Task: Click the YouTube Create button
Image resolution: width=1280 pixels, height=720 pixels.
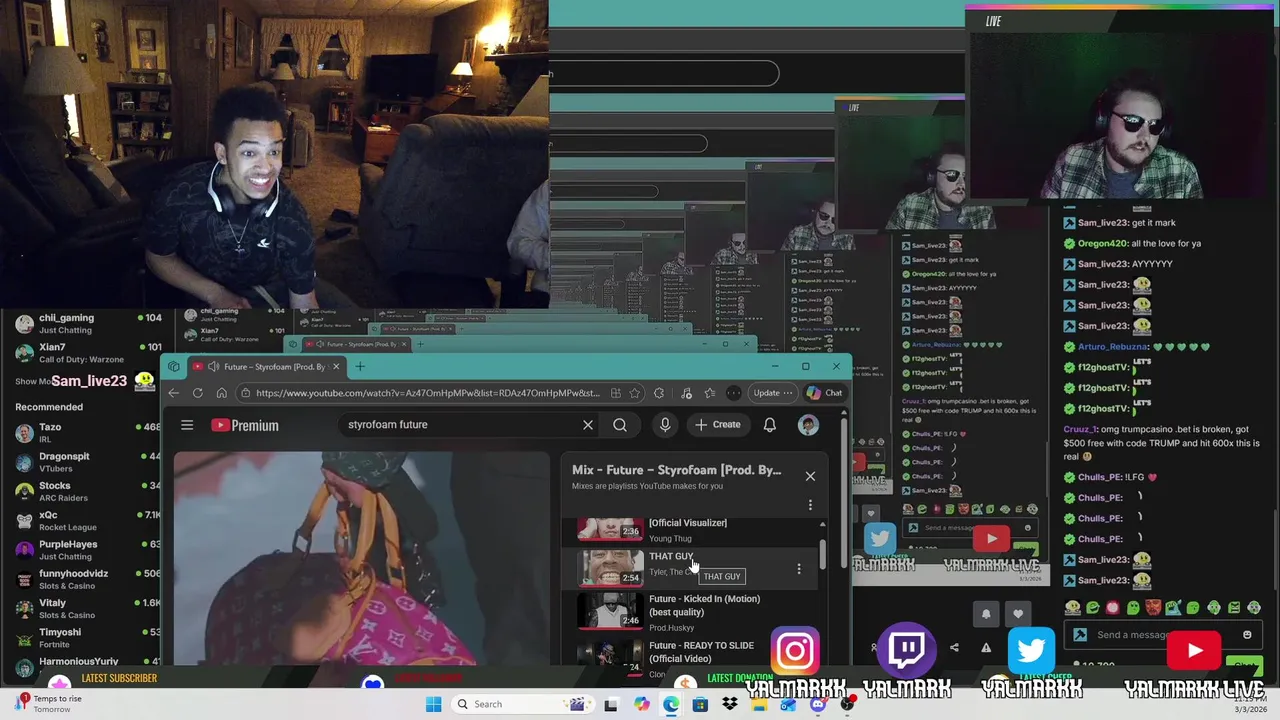Action: pyautogui.click(x=718, y=425)
